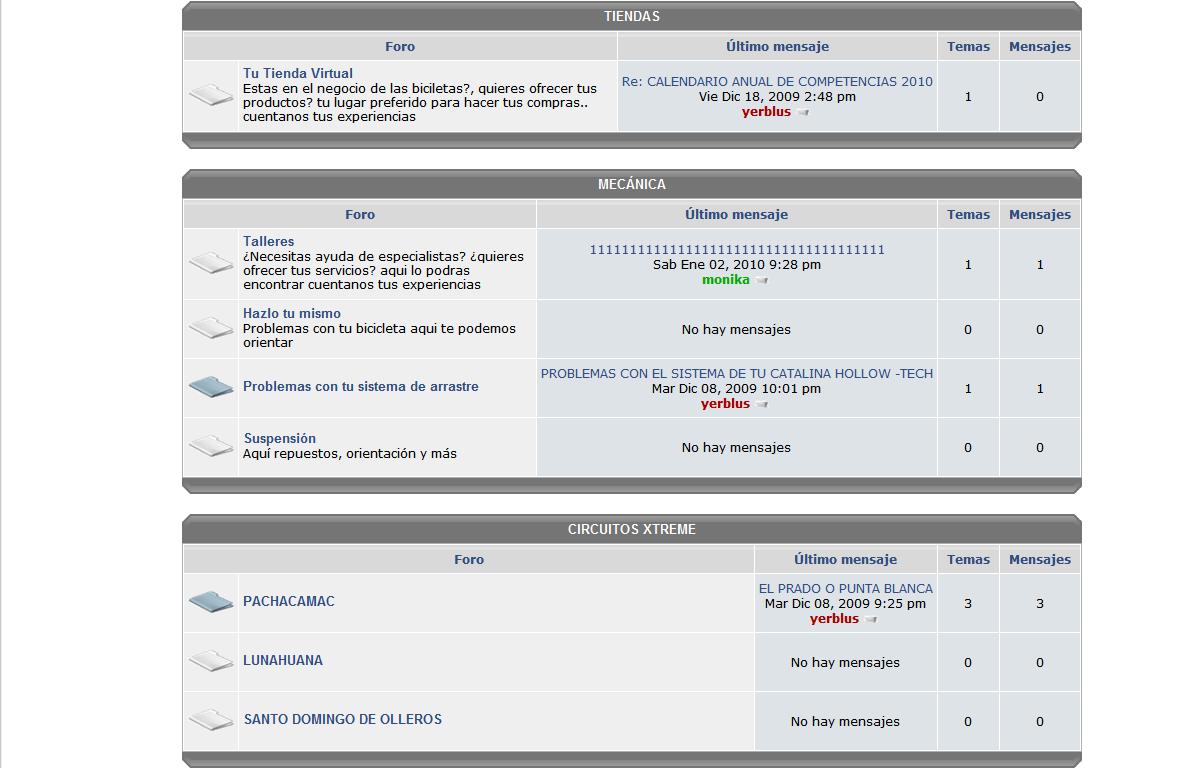
Task: Click the date Mar Dic 08, 2009 9:25 pm
Action: point(845,604)
